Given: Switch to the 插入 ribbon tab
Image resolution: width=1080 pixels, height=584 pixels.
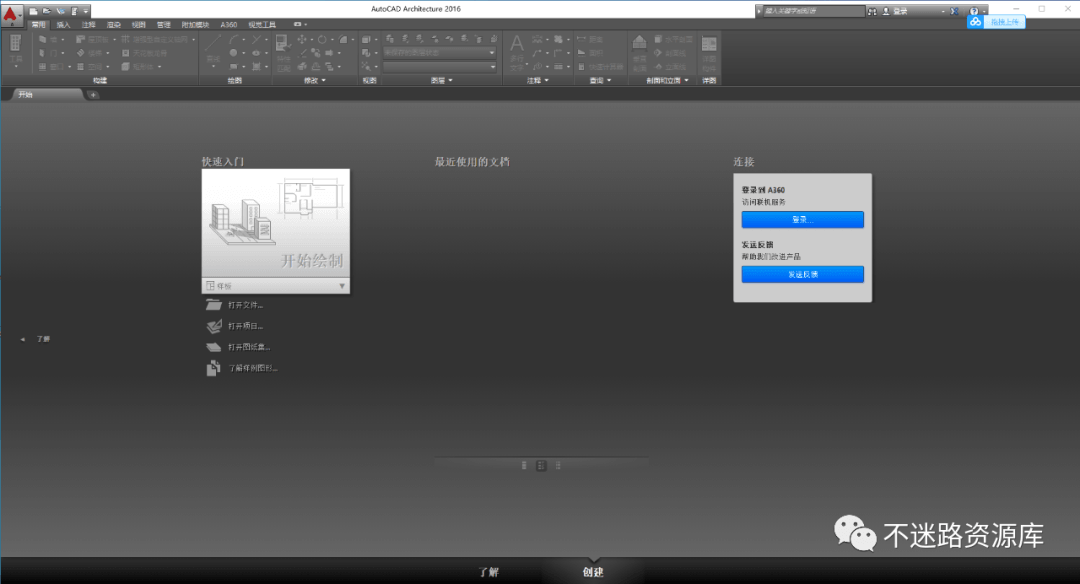Looking at the screenshot, I should tap(63, 25).
